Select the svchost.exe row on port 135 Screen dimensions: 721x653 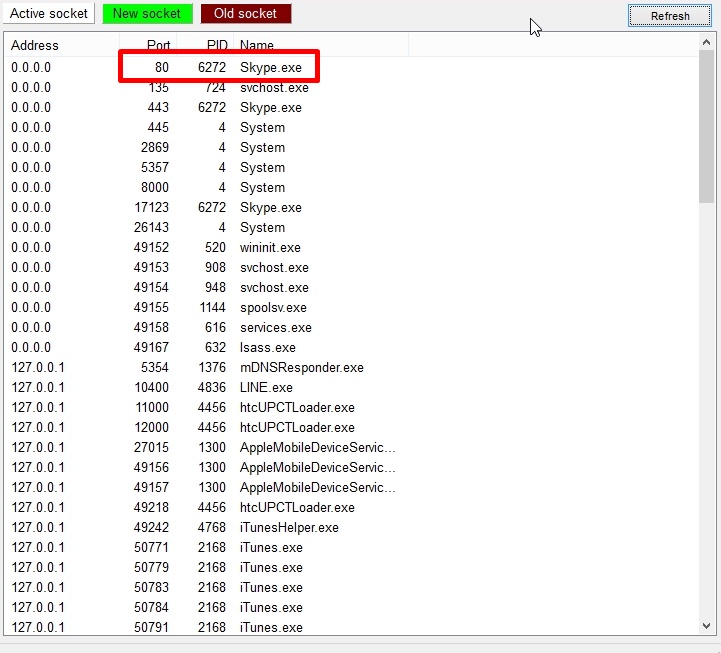[351, 87]
